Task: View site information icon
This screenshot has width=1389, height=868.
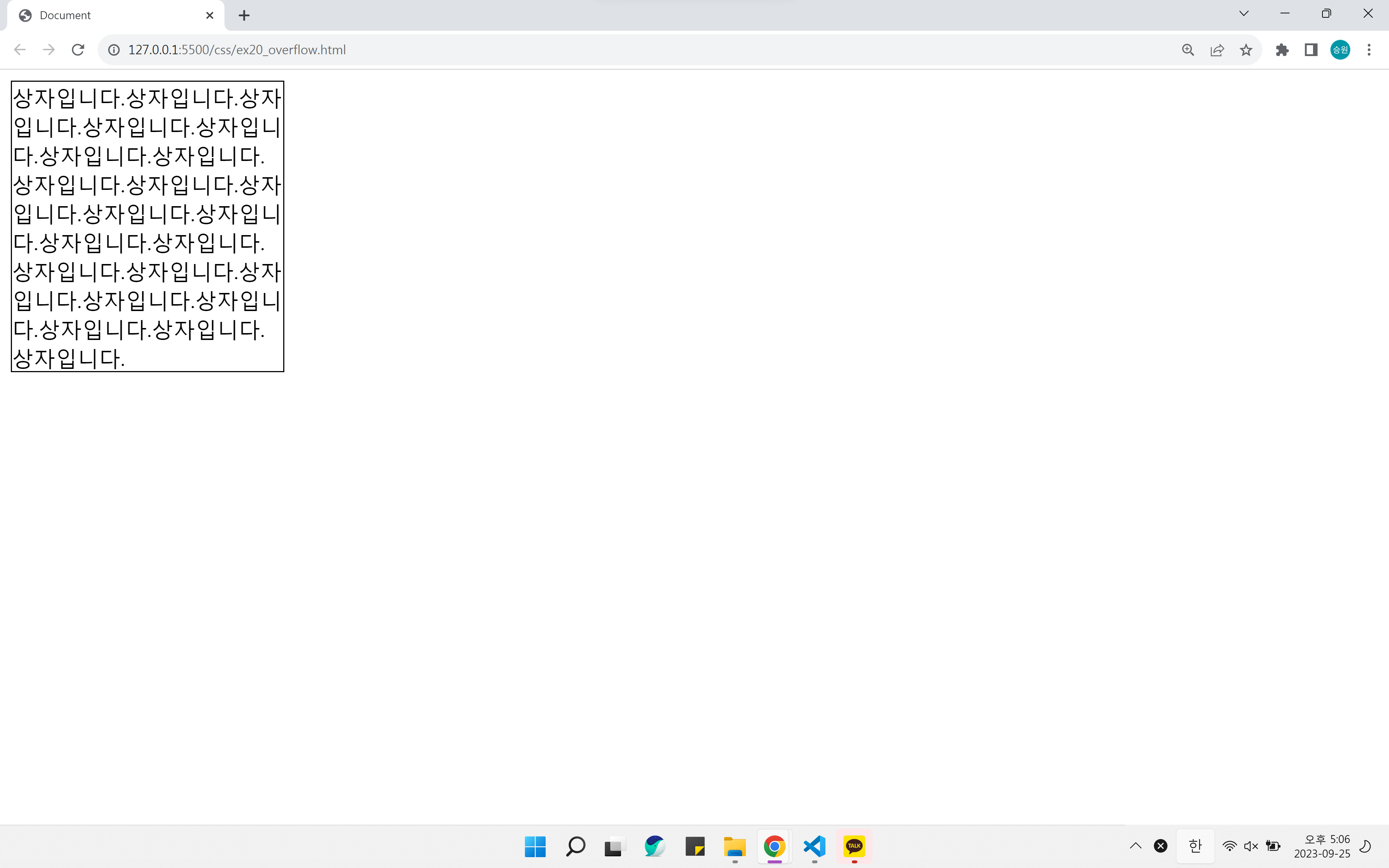Action: pos(114,50)
